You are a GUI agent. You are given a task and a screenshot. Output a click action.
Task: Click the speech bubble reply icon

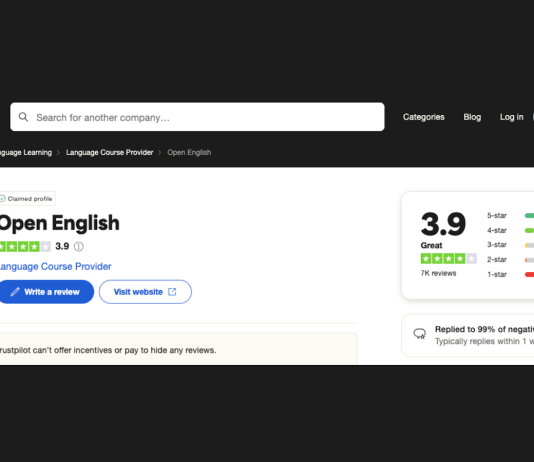click(420, 334)
